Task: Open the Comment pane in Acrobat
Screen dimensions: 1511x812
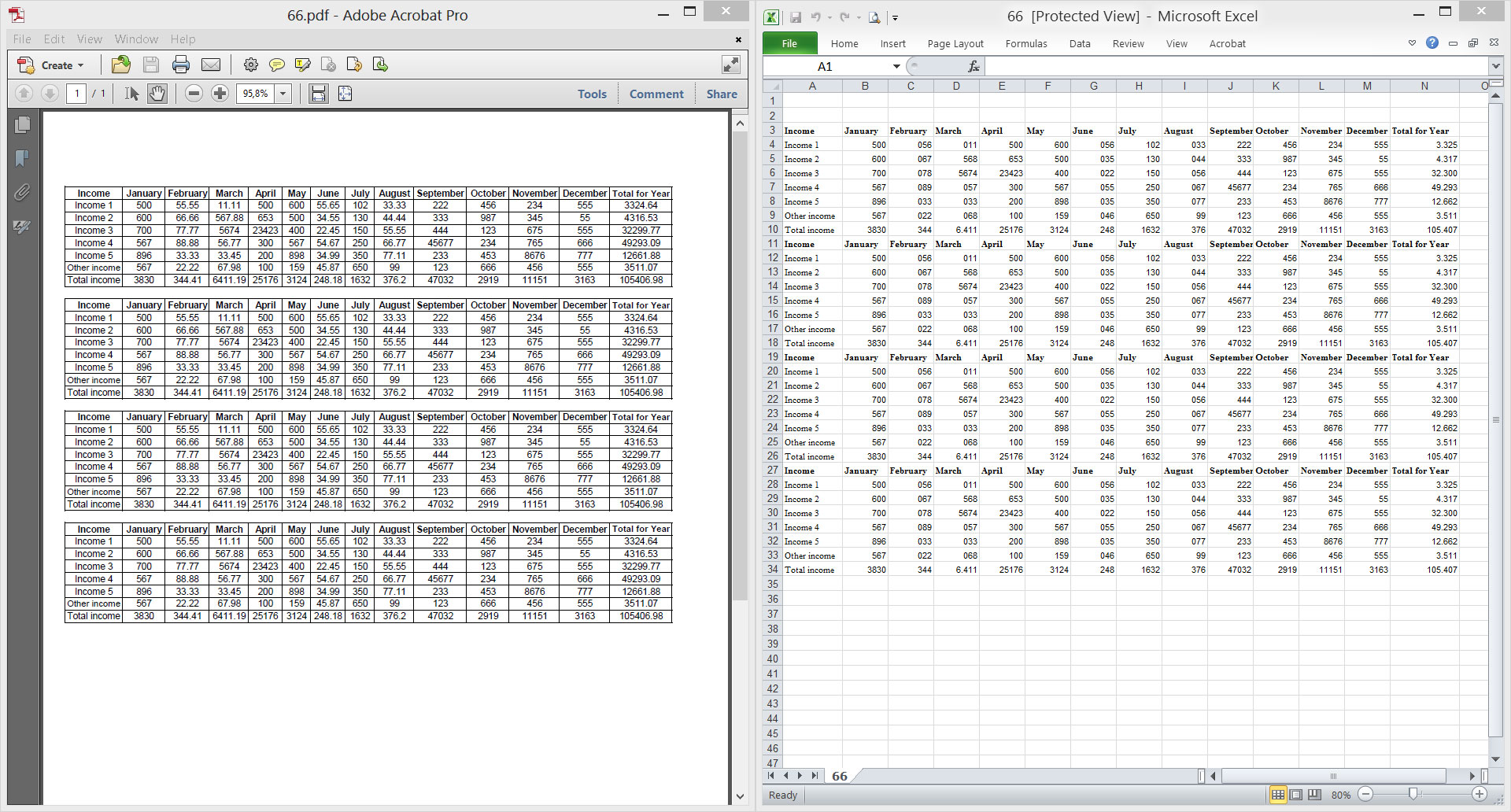Action: [x=656, y=94]
